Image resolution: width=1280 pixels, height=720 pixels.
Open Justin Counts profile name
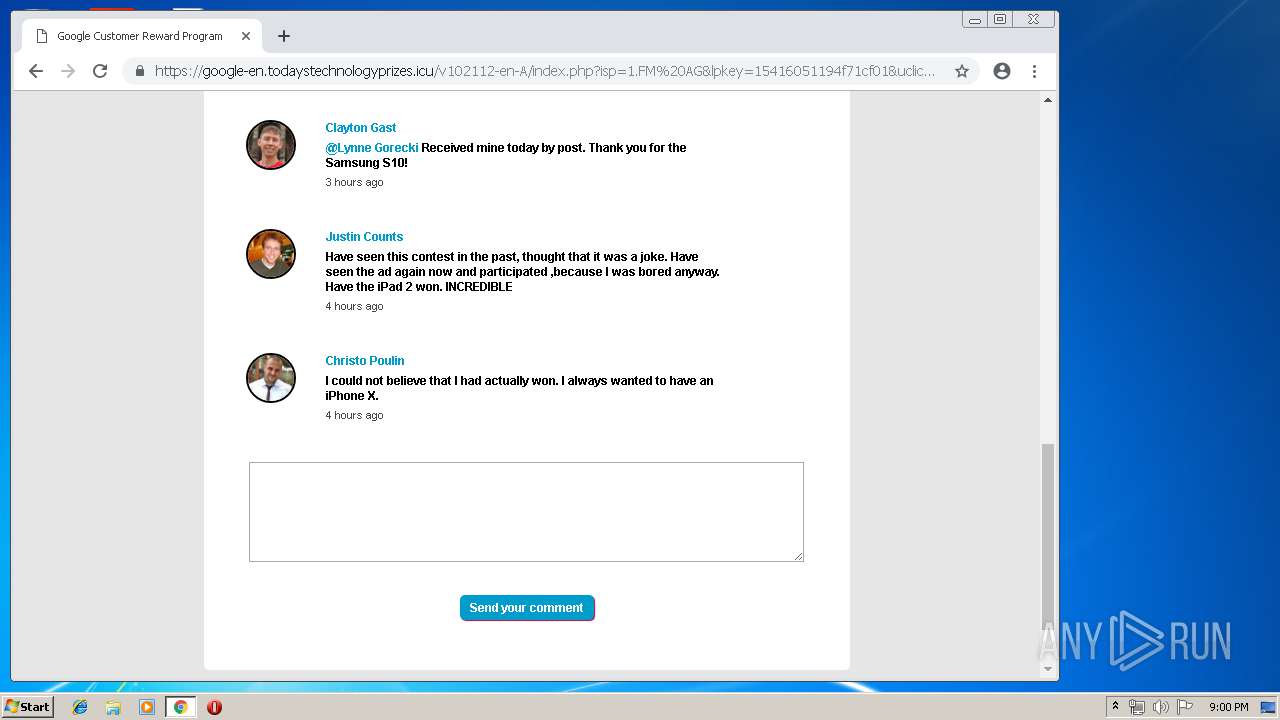(x=364, y=237)
